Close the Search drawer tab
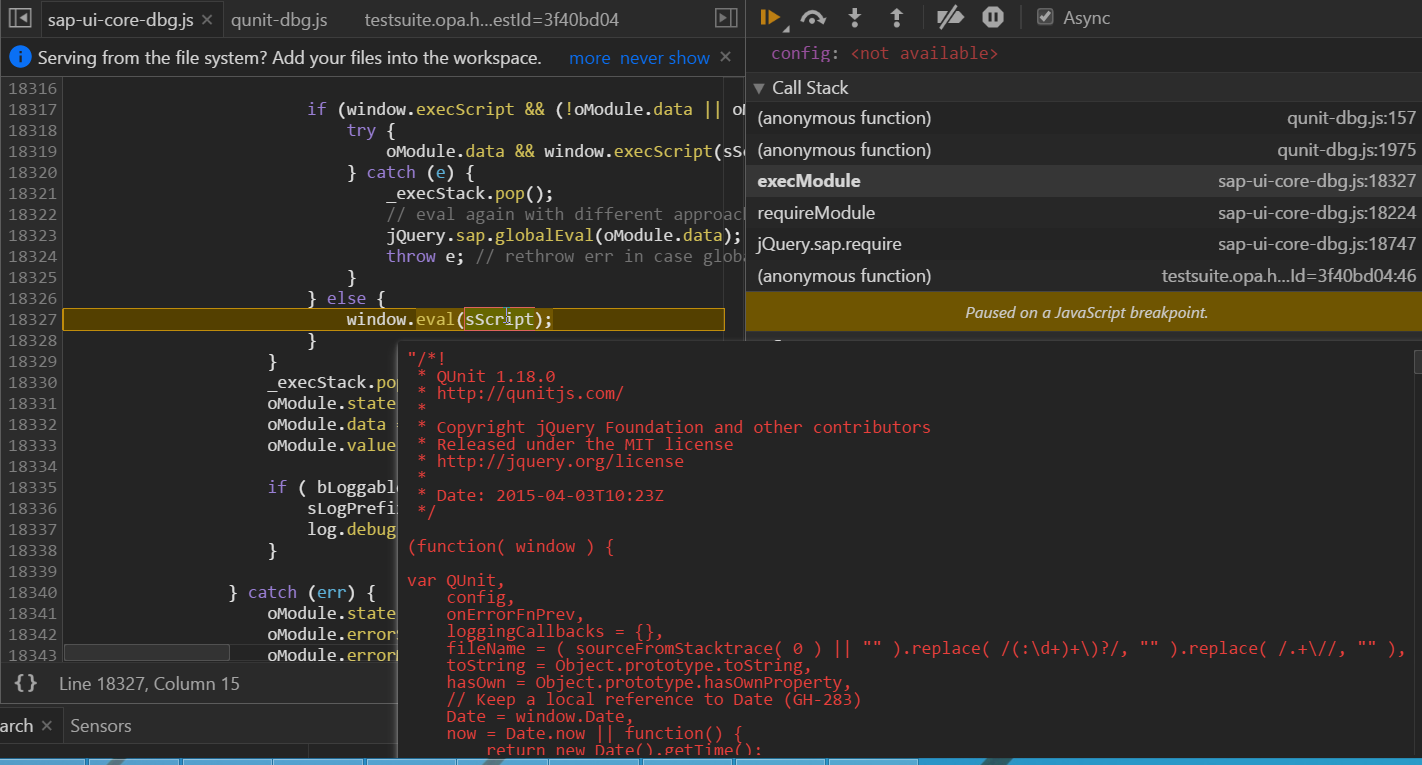 [46, 726]
